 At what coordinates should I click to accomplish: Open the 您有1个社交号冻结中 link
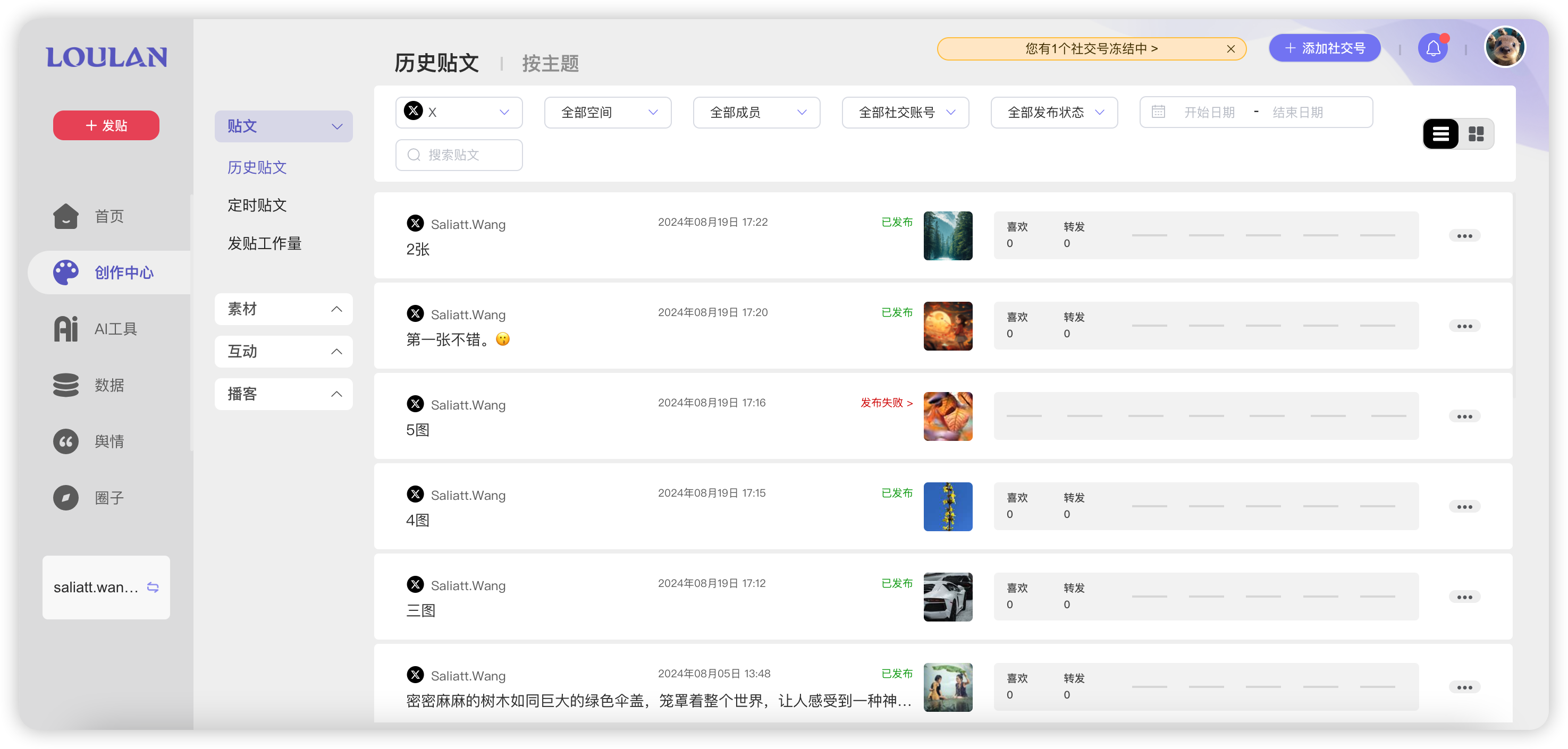pyautogui.click(x=1091, y=49)
